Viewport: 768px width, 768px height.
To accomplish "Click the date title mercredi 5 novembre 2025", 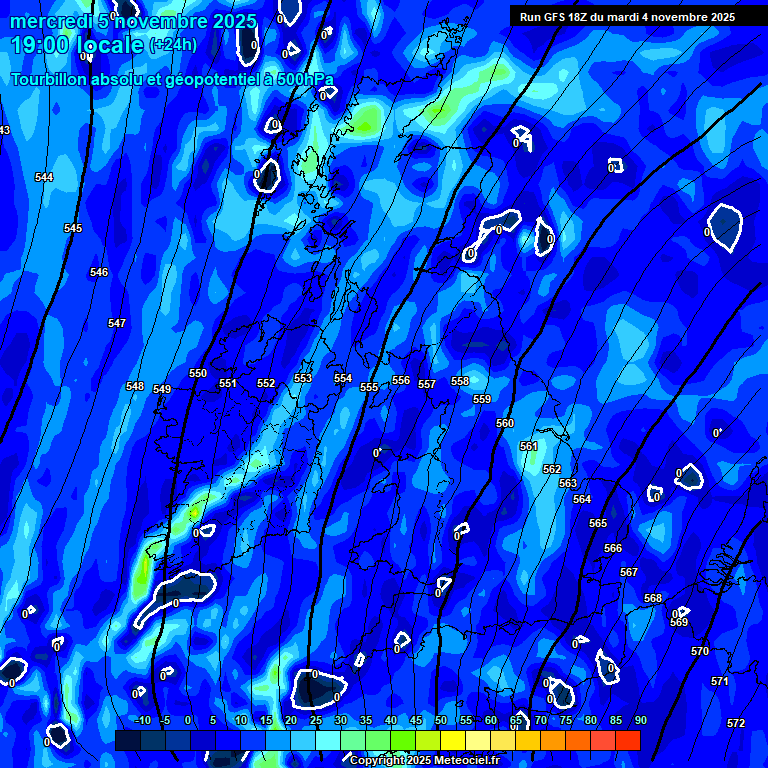I will 133,21.
